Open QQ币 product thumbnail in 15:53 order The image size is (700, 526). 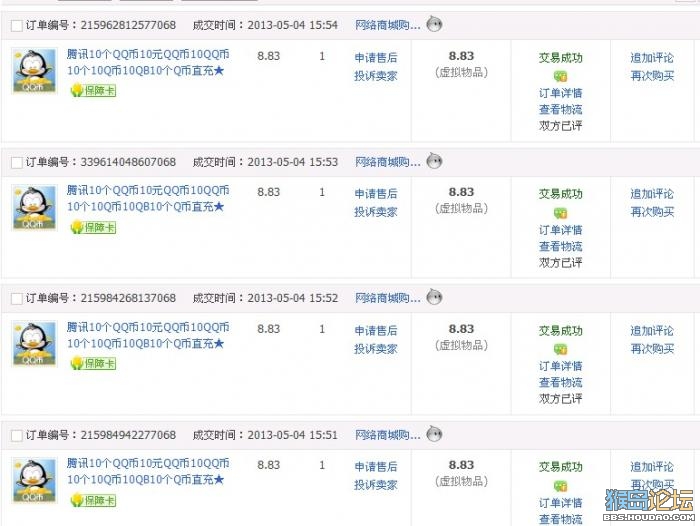coord(34,207)
